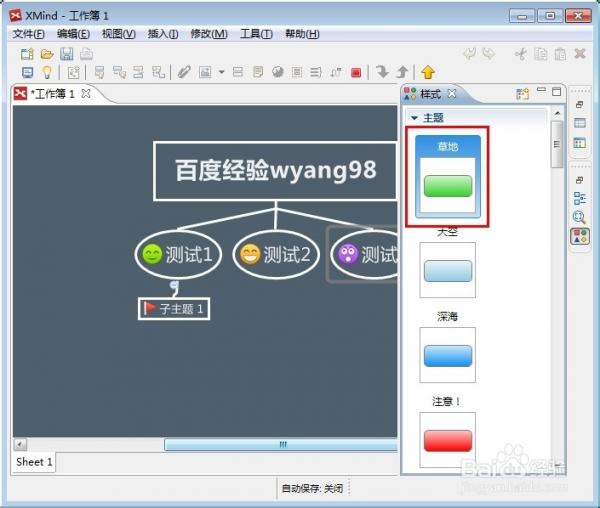The width and height of the screenshot is (600, 508).
Task: Save the workbook using the floppy disk icon
Action: (67, 54)
